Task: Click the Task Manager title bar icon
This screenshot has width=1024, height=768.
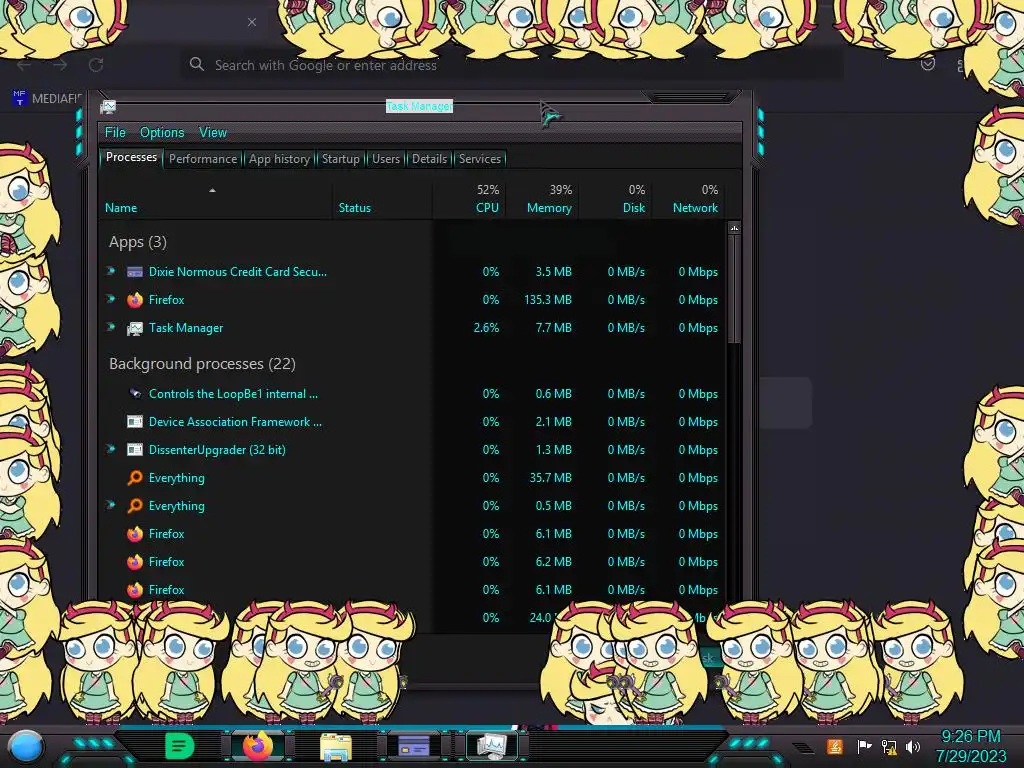Action: point(108,106)
